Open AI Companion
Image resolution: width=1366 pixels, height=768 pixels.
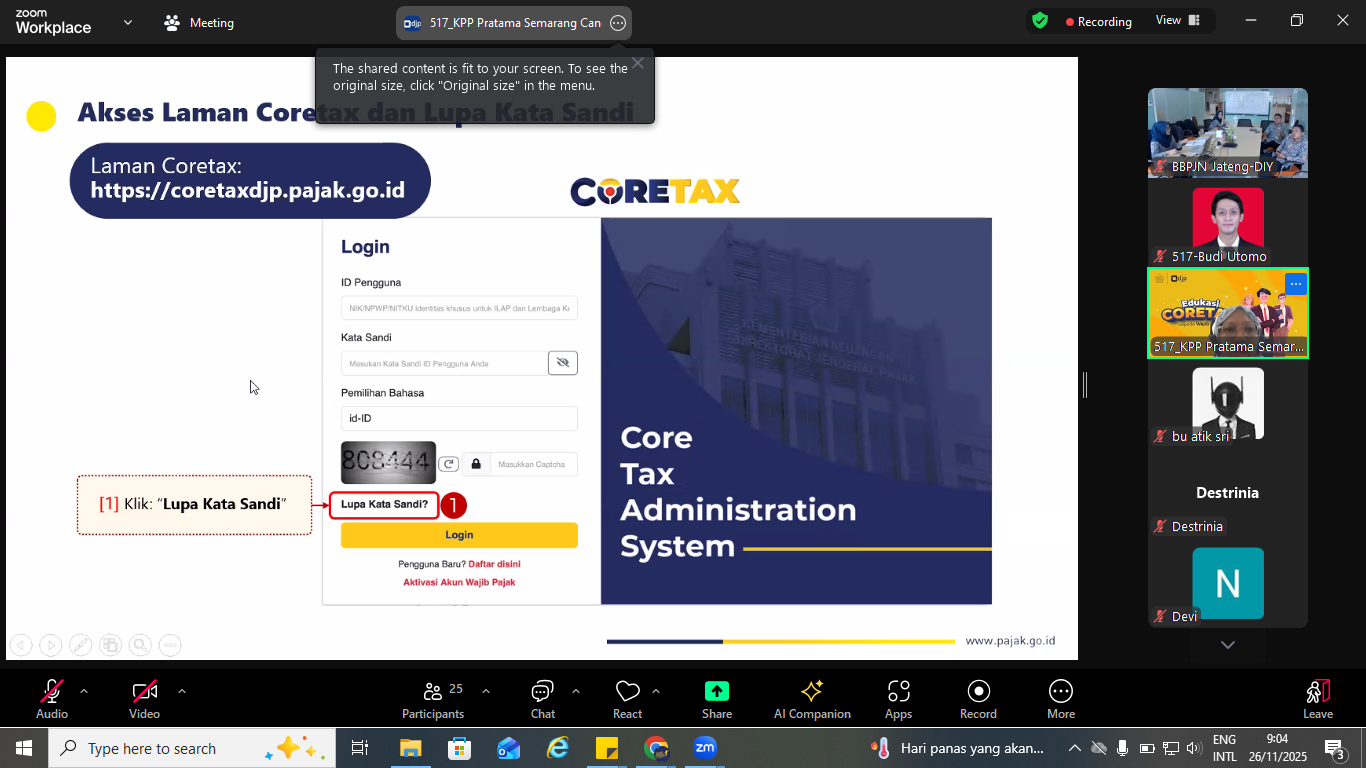pos(812,692)
